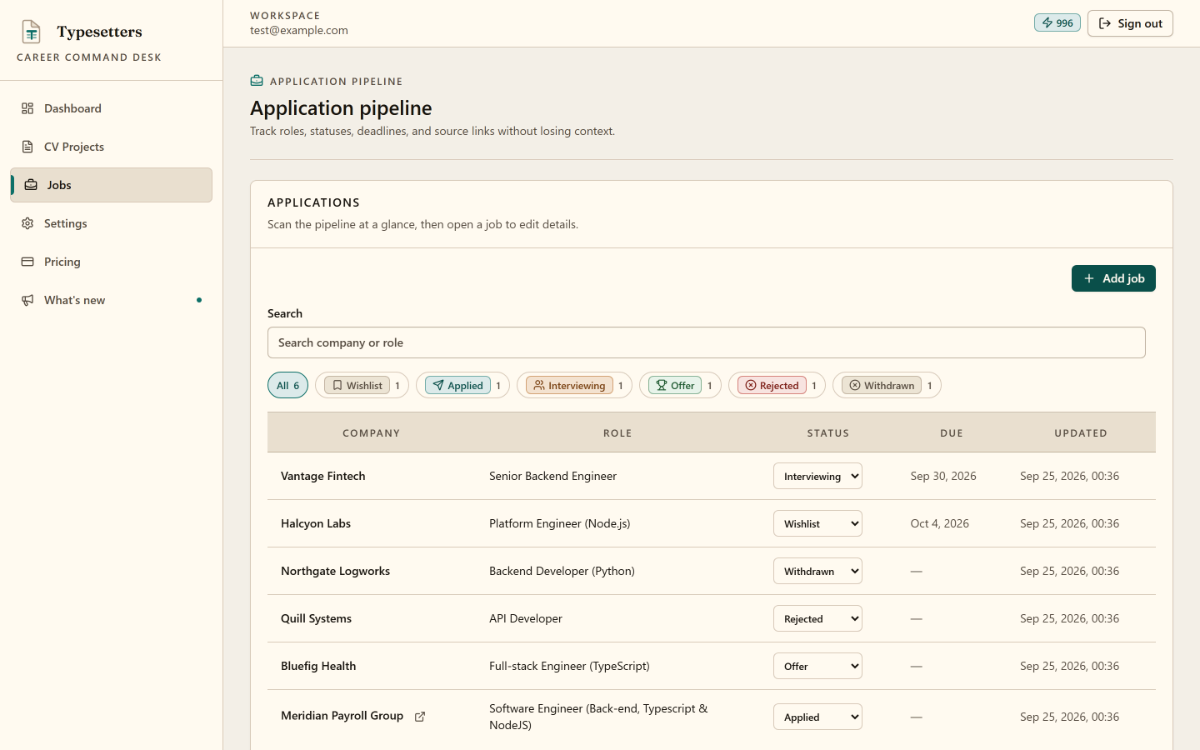The height and width of the screenshot is (750, 1200).
Task: Open status dropdown for Bluefig Health
Action: pyautogui.click(x=817, y=666)
